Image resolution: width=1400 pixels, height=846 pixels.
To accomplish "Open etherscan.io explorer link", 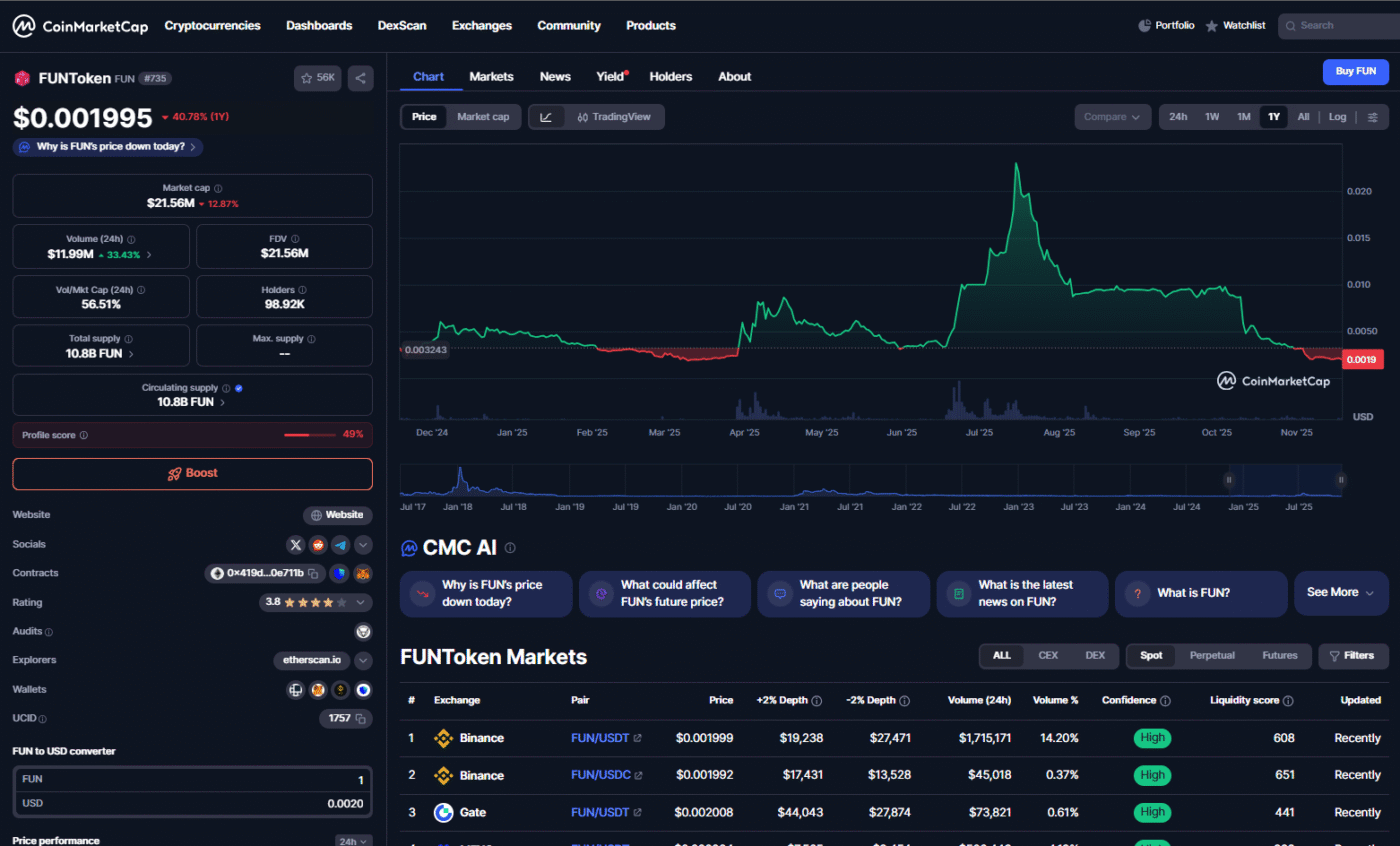I will pyautogui.click(x=312, y=660).
